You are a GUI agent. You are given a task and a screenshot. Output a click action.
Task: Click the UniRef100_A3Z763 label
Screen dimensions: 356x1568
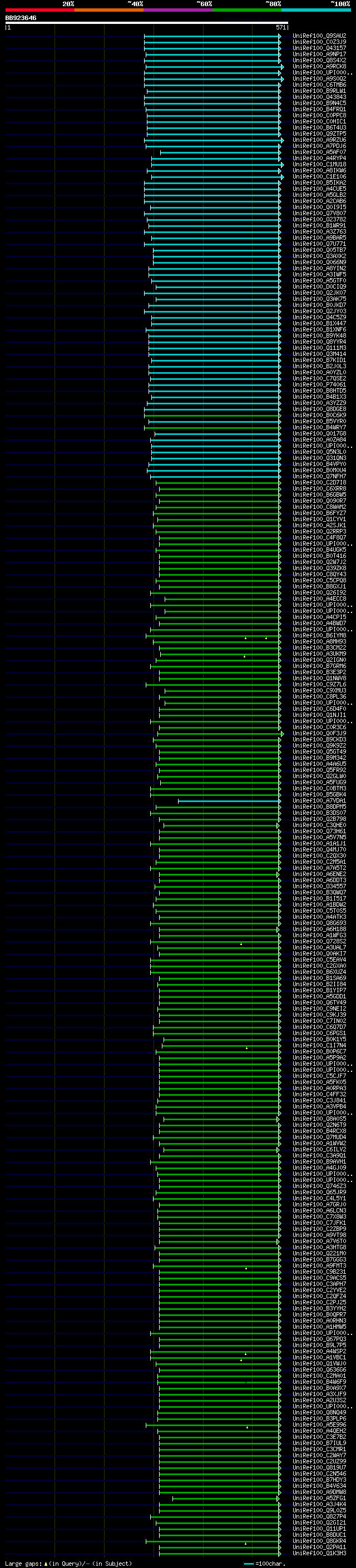319,232
